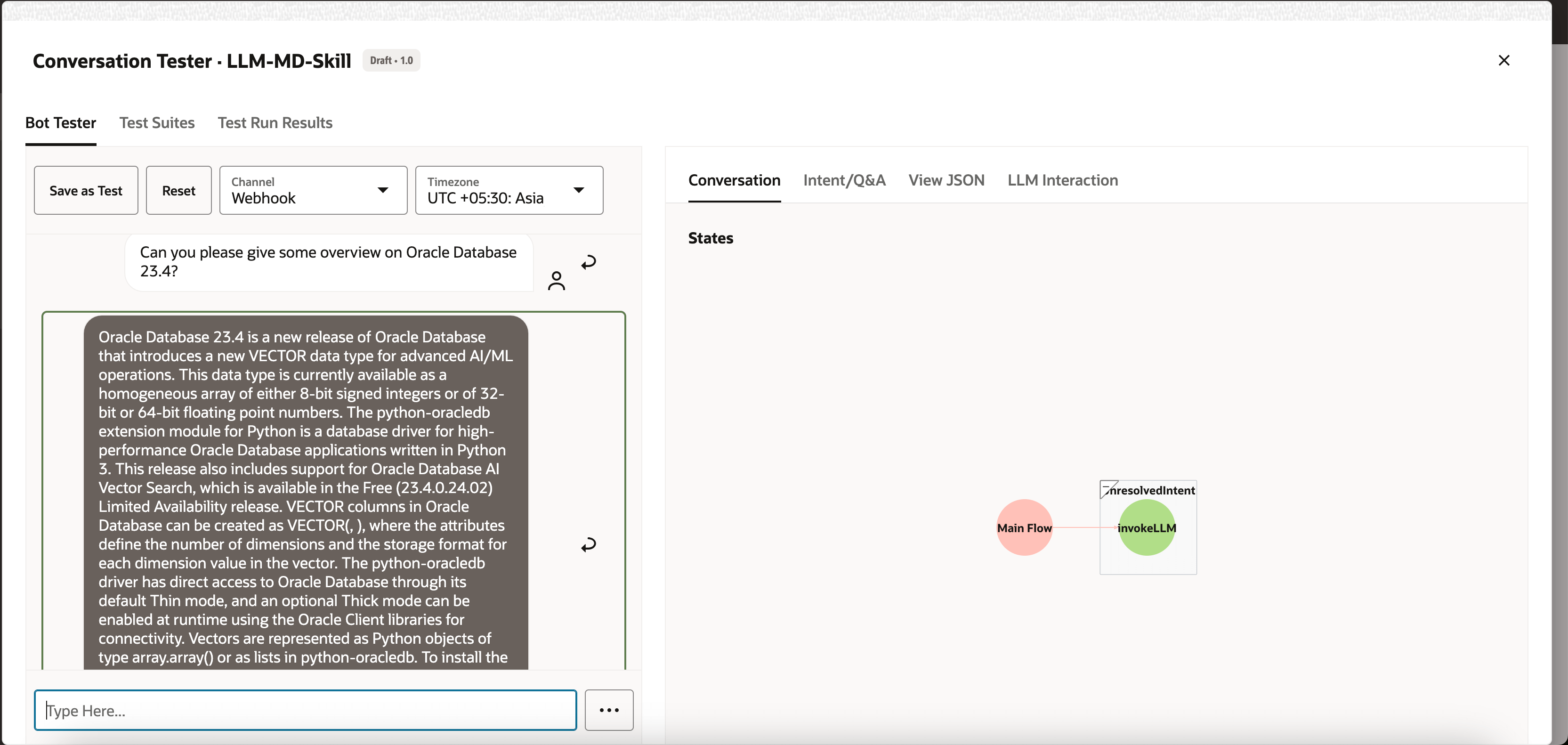Select the Bot Tester tab
The height and width of the screenshot is (745, 1568).
60,123
